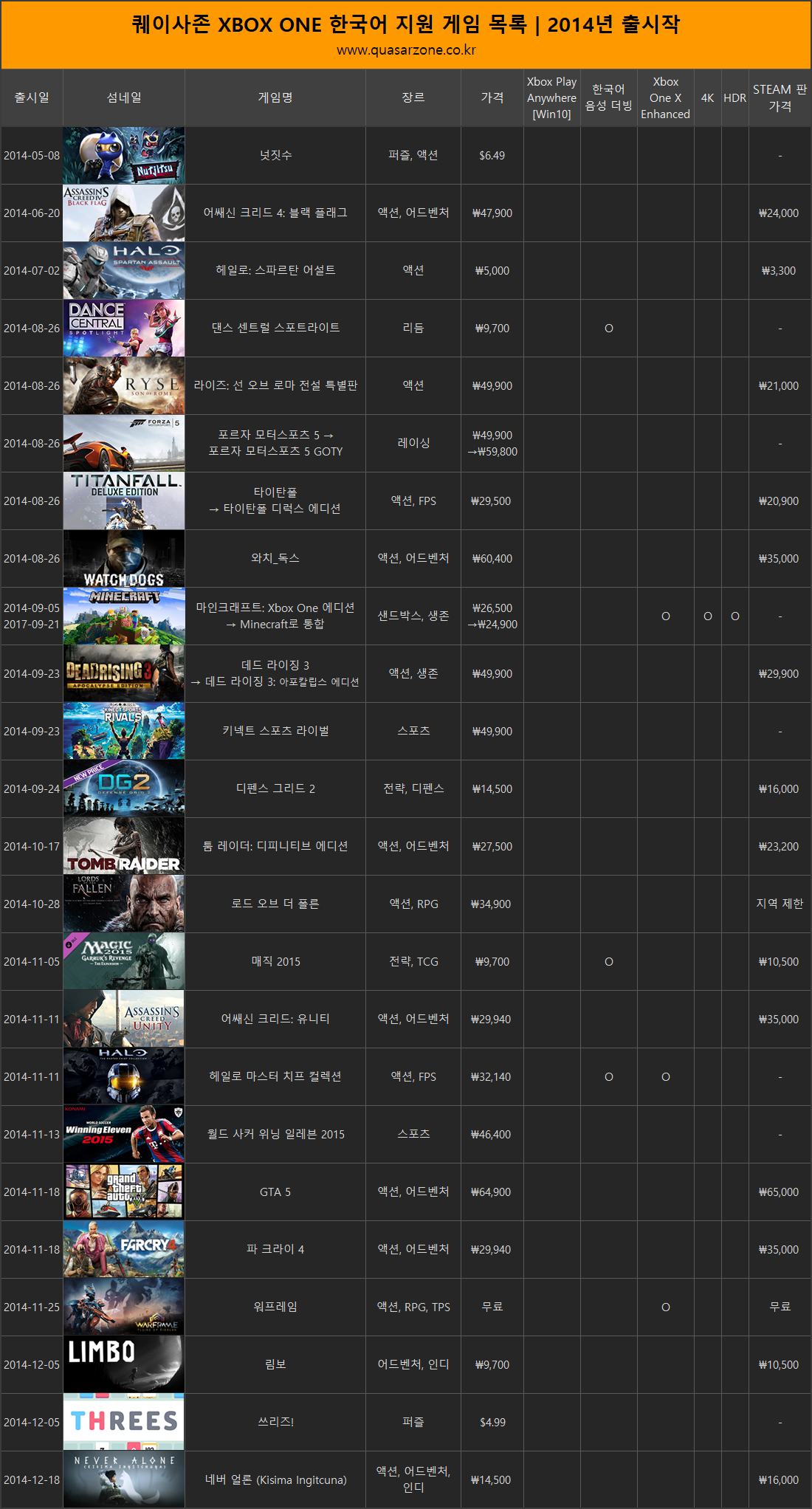Click genre cell 샌드박스, 생존
This screenshot has width=812, height=1509.
coord(413,616)
